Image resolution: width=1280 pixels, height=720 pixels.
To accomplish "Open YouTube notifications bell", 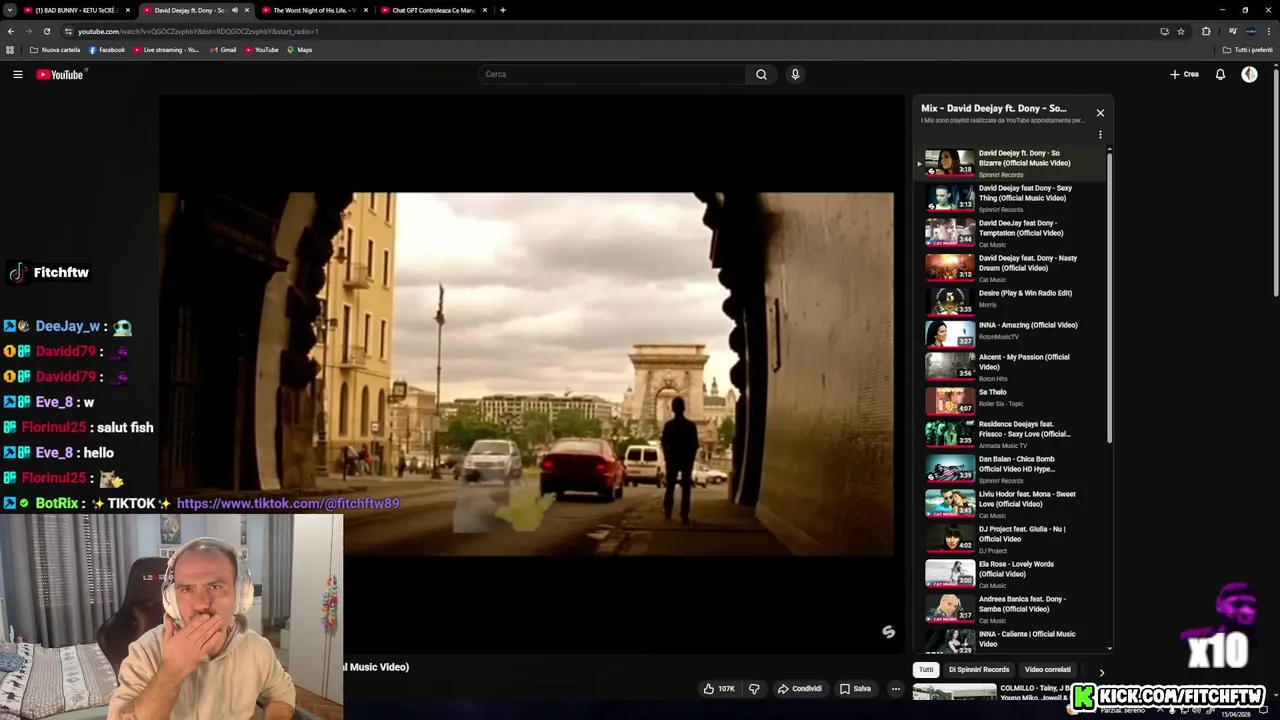I will tap(1220, 74).
